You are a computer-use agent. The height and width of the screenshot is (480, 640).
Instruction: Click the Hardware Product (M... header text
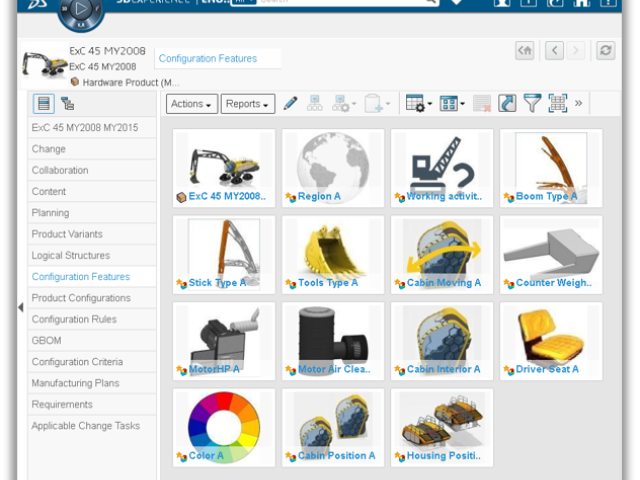(131, 82)
